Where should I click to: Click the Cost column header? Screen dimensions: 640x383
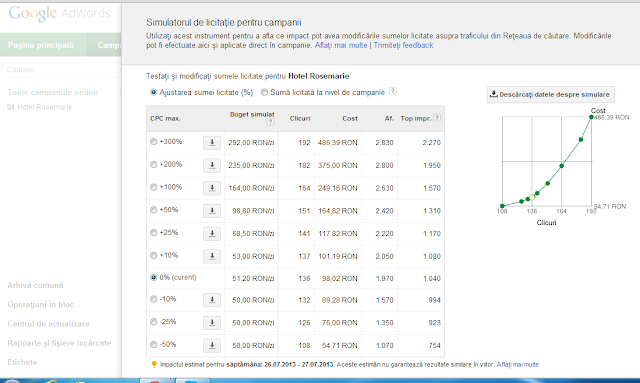tap(350, 118)
